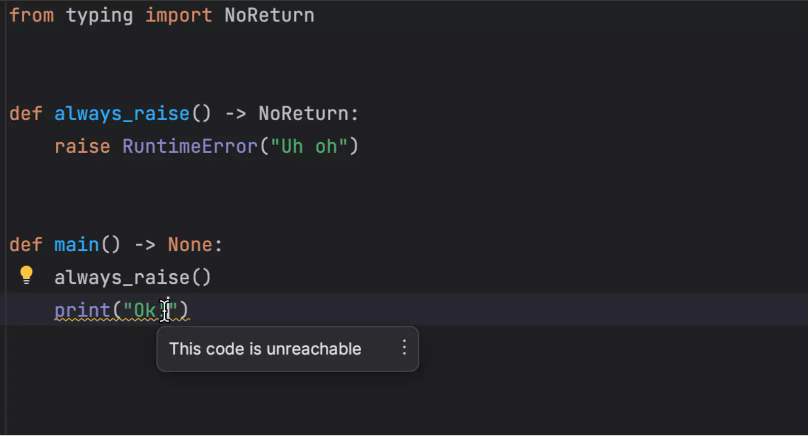Click the NoReturn return annotation
808x437 pixels.
click(303, 113)
